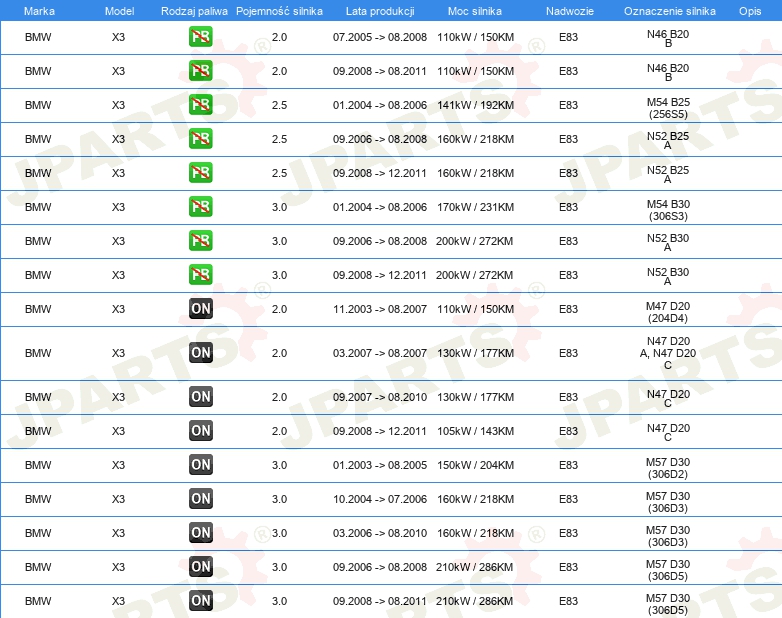Click ON diesel icon in 03.2007 -> 08.2007 row
The width and height of the screenshot is (782, 618).
point(201,352)
